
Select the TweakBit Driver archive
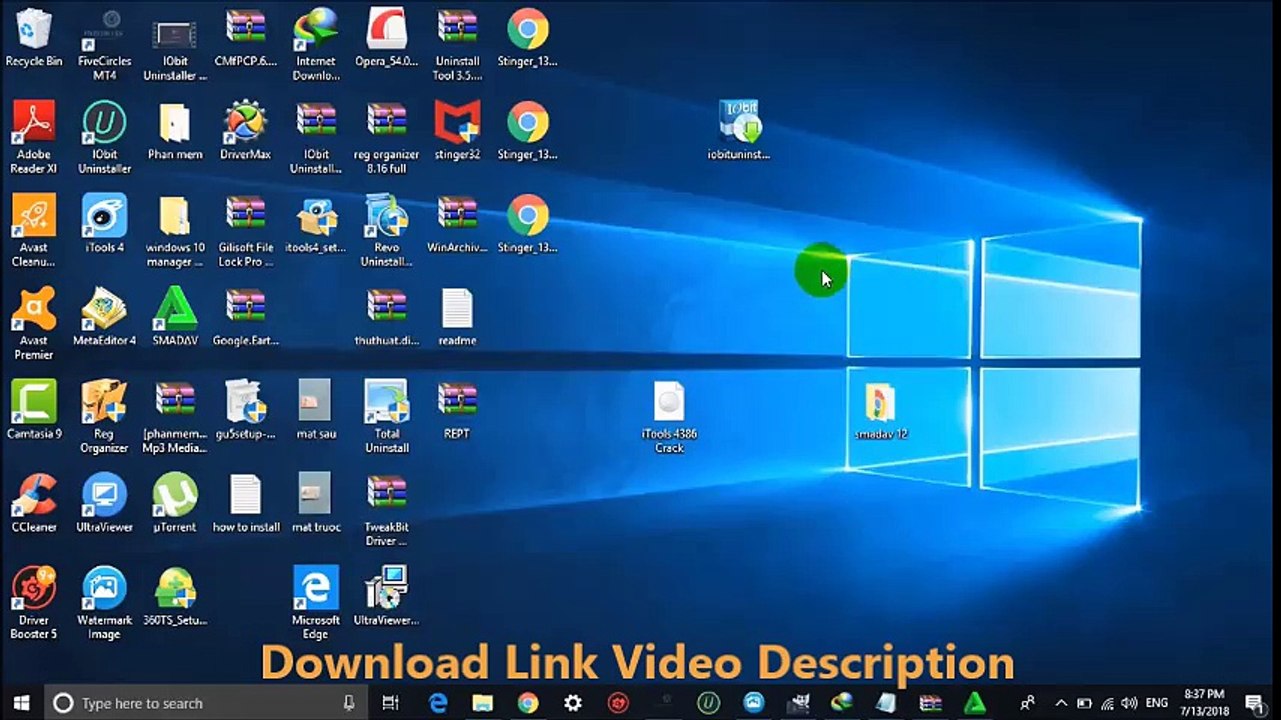coord(387,510)
